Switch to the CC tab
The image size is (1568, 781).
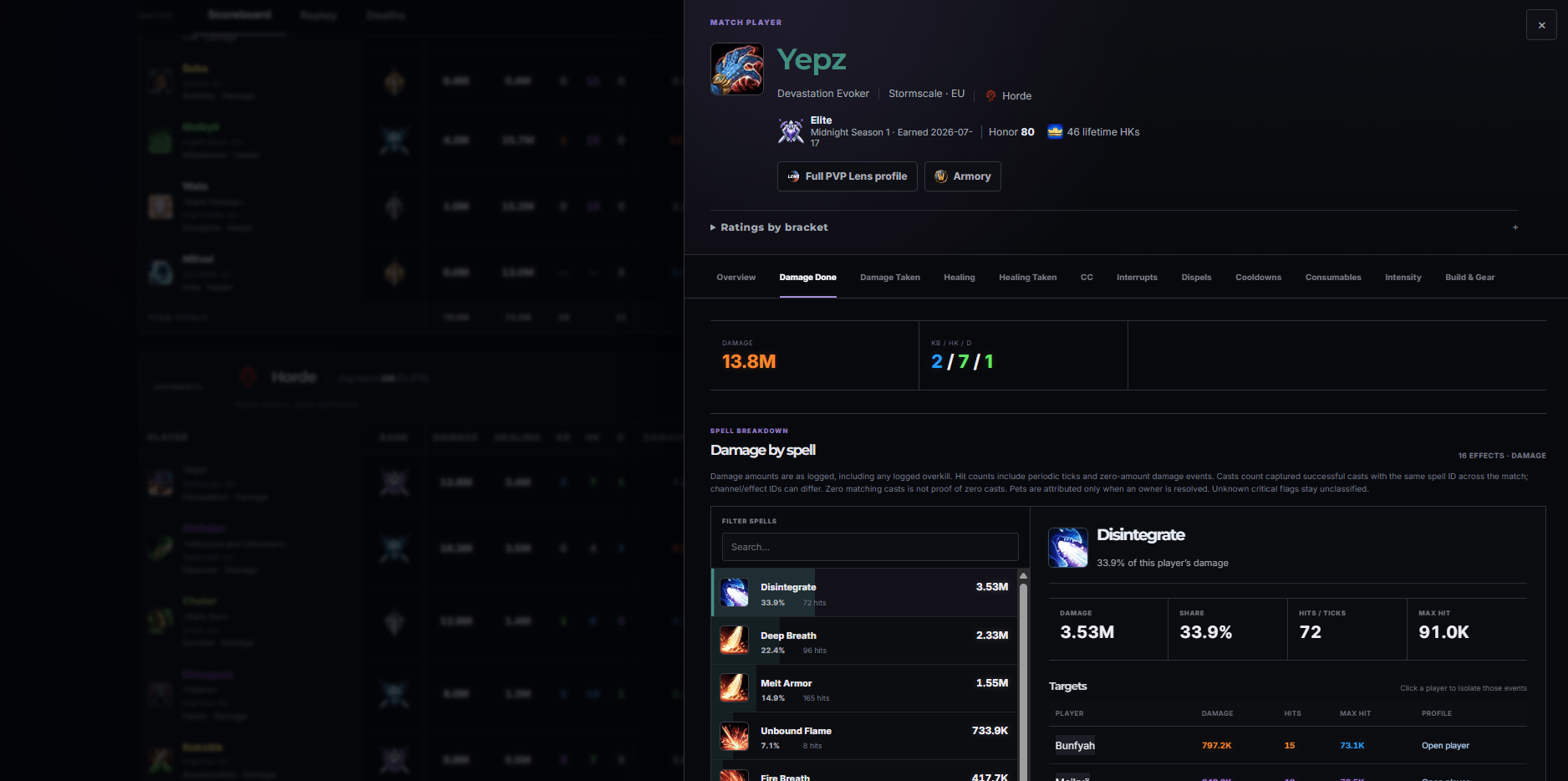tap(1087, 278)
